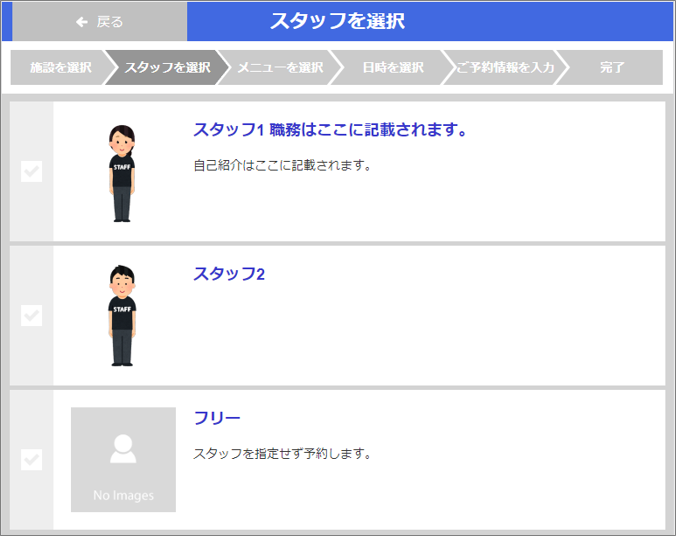
Task: Toggle the checkbox for スタッフ2
Action: (32, 316)
